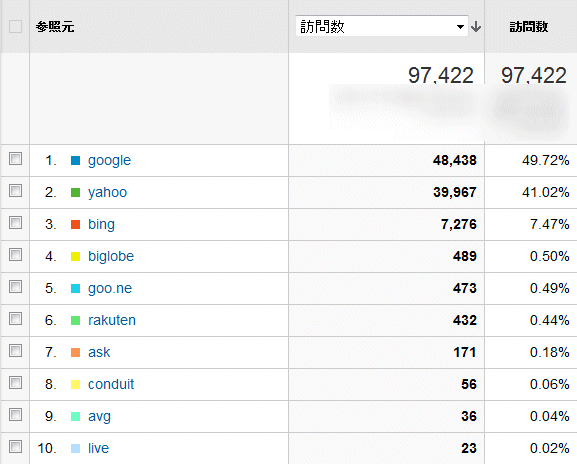Toggle the select-all checkbox in header
The image size is (577, 464).
pyautogui.click(x=15, y=26)
